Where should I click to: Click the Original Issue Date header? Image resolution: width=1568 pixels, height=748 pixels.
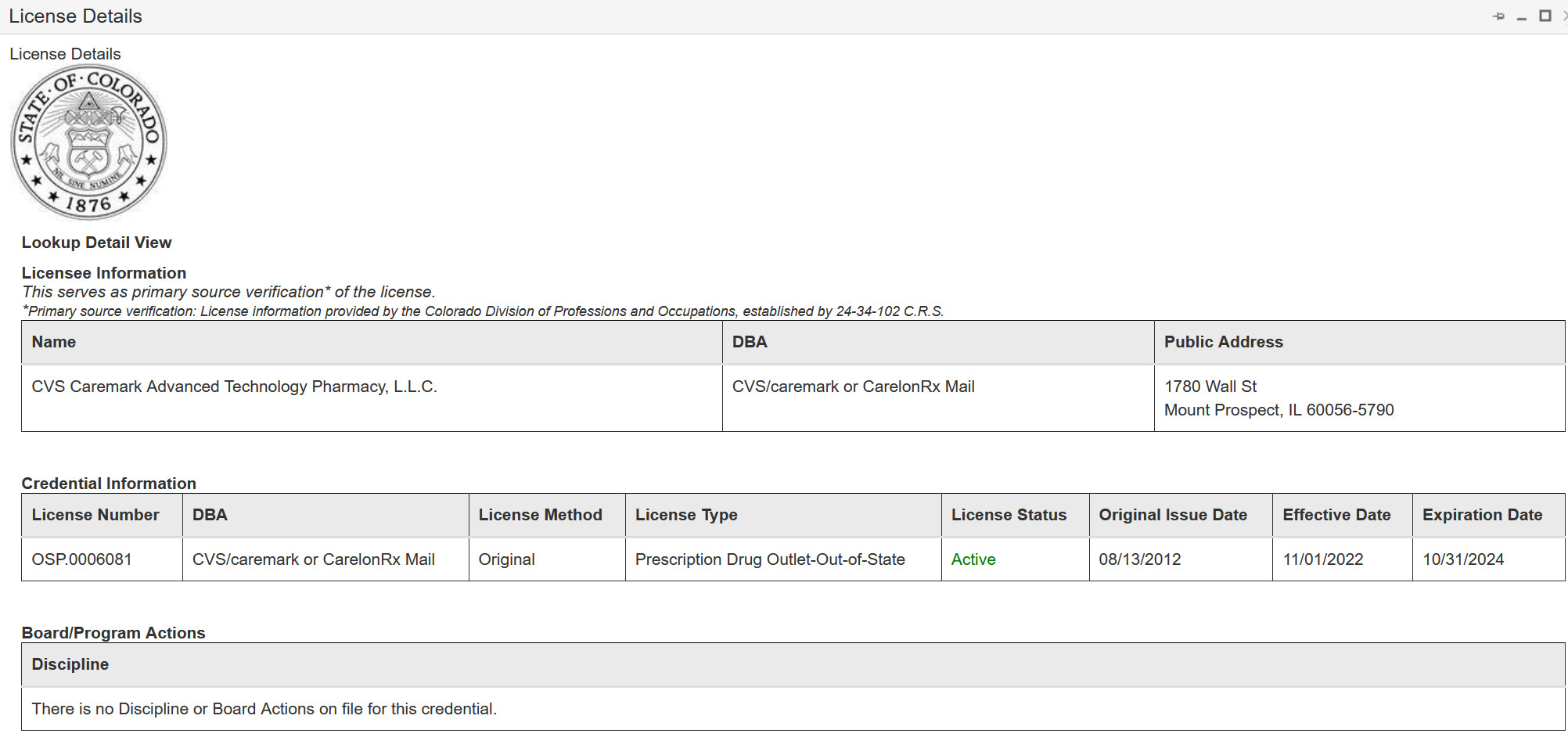point(1173,515)
